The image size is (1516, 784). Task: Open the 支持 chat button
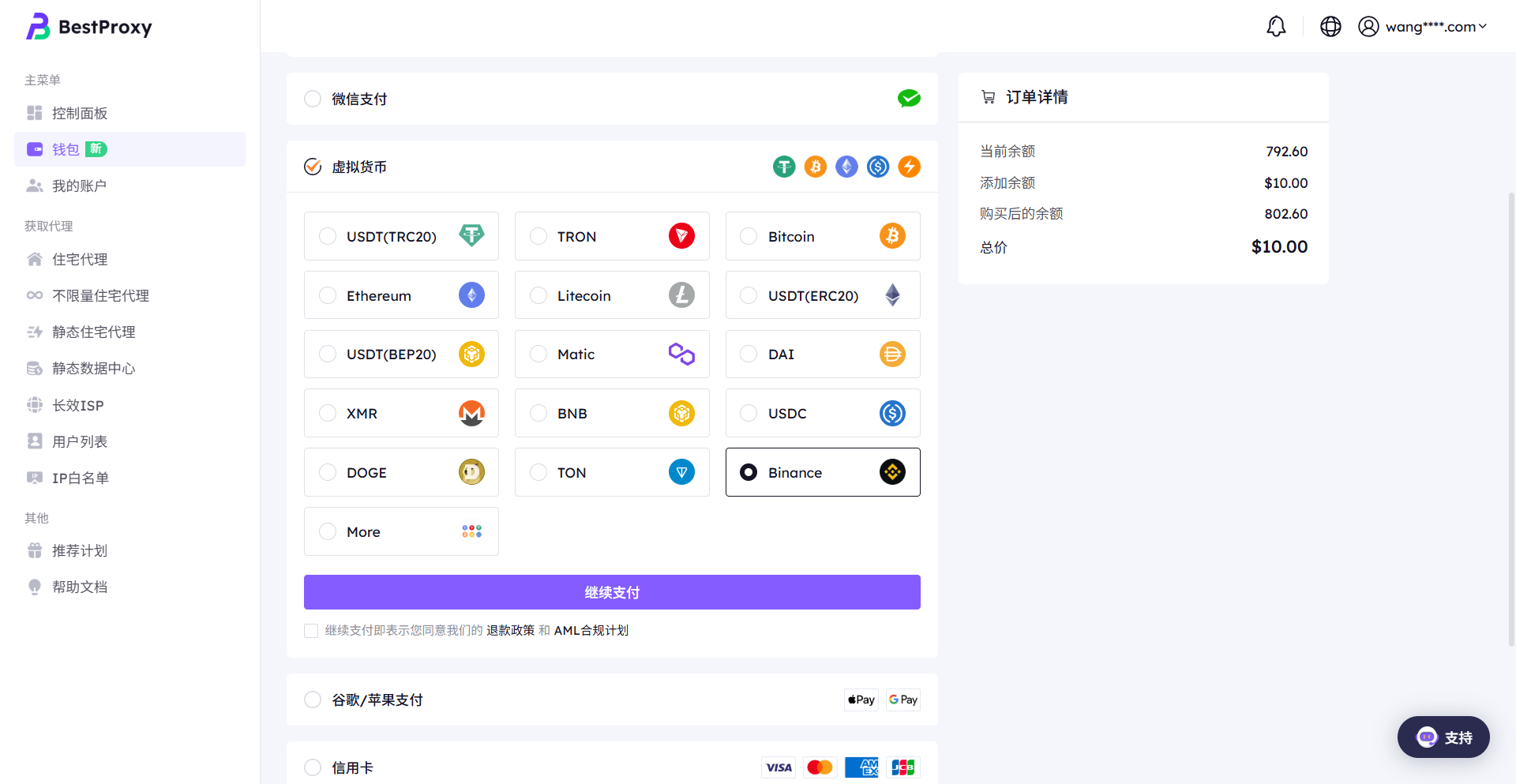(1443, 737)
